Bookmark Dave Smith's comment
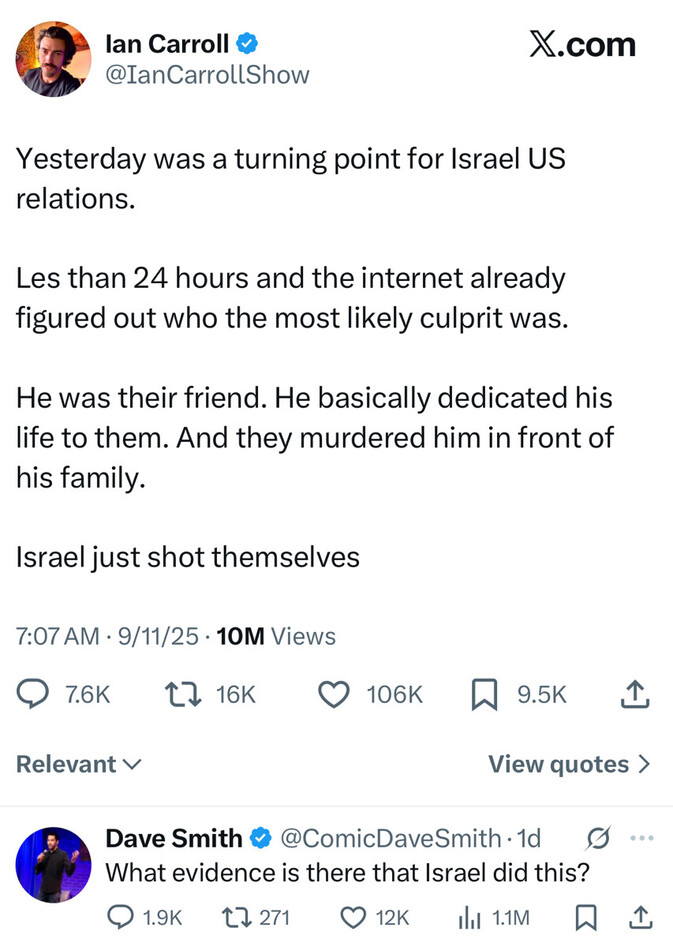The image size is (673, 950). pos(587,917)
